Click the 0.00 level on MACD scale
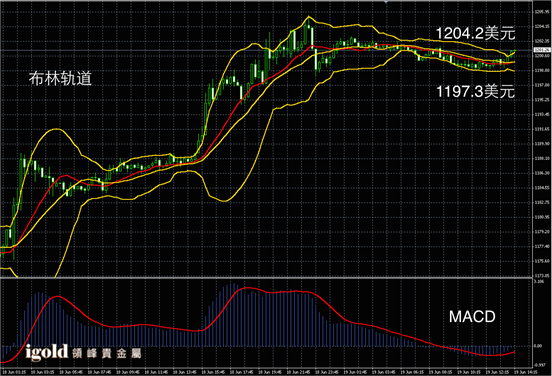 [x=538, y=346]
